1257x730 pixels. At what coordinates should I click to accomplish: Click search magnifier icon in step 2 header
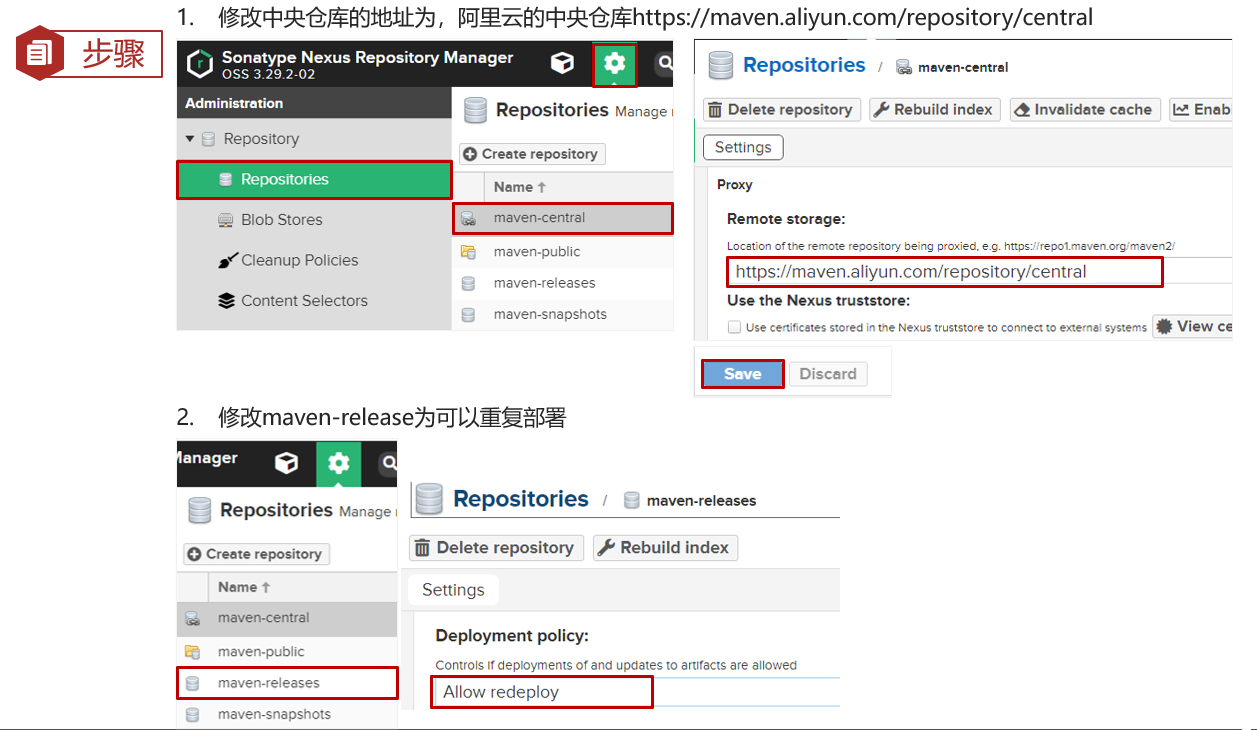(388, 463)
